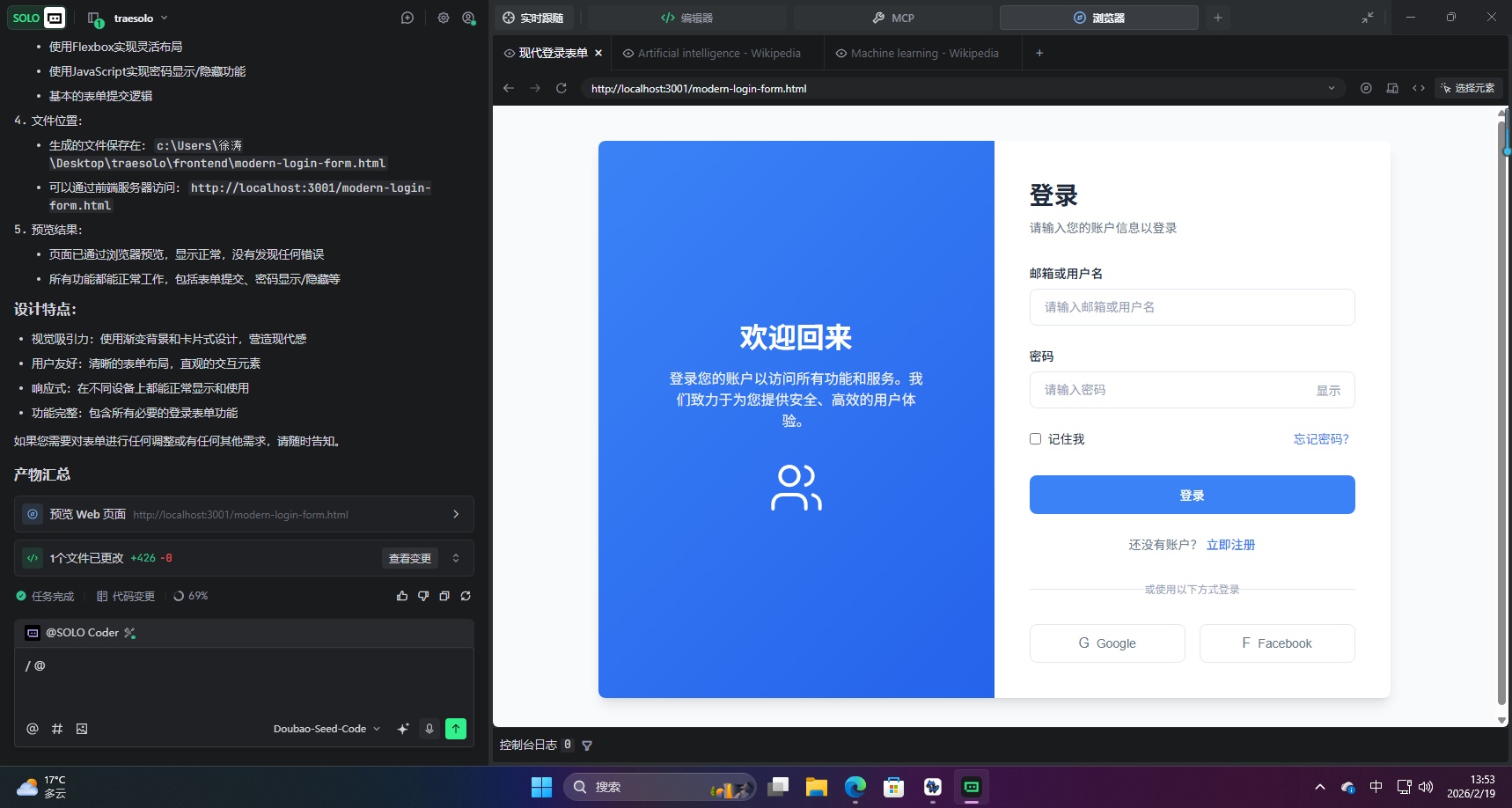Image resolution: width=1512 pixels, height=808 pixels.
Task: Expand the file changes options chevron near 查看变更
Action: coord(456,557)
